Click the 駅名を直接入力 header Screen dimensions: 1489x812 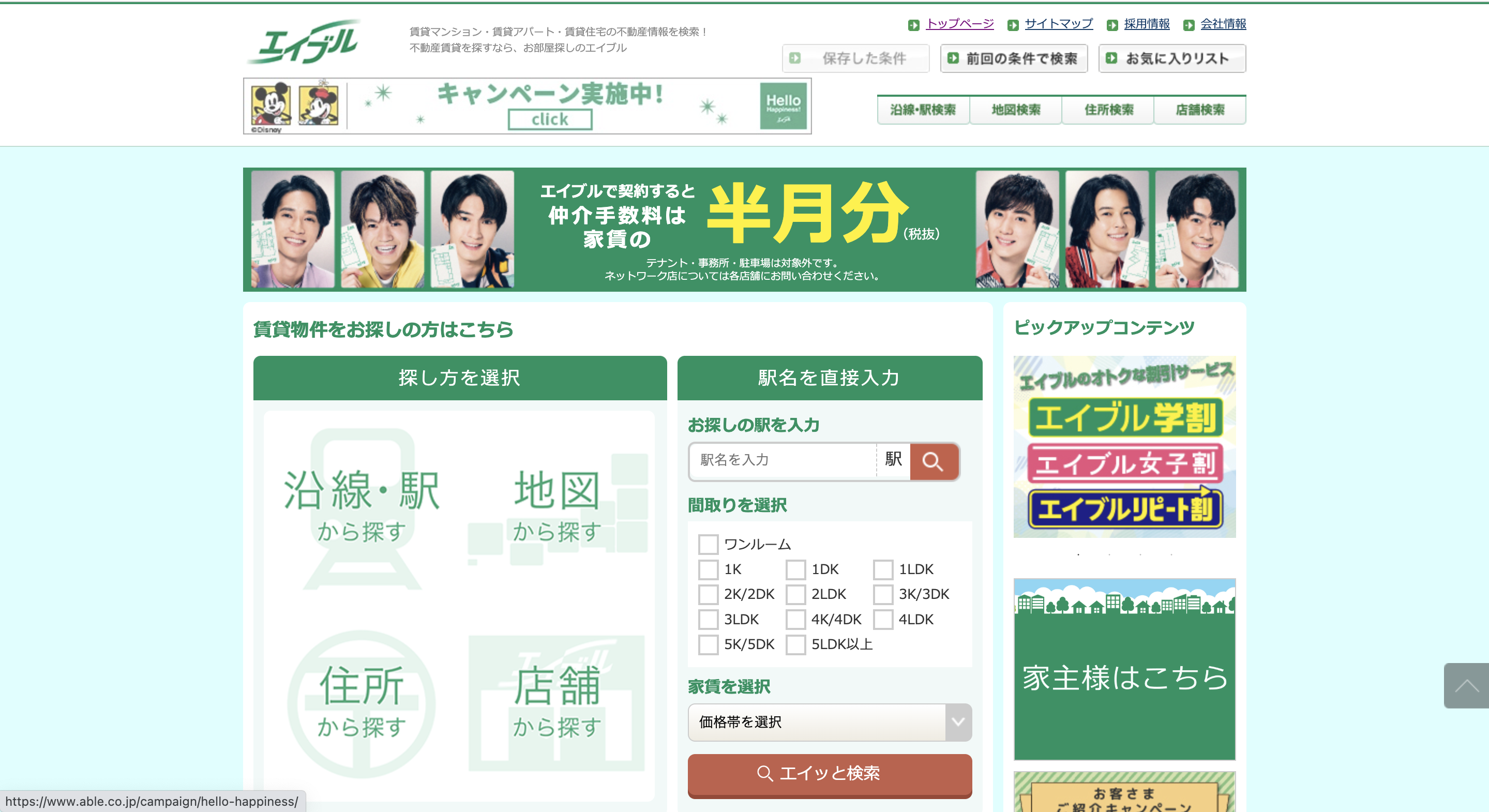coord(830,378)
